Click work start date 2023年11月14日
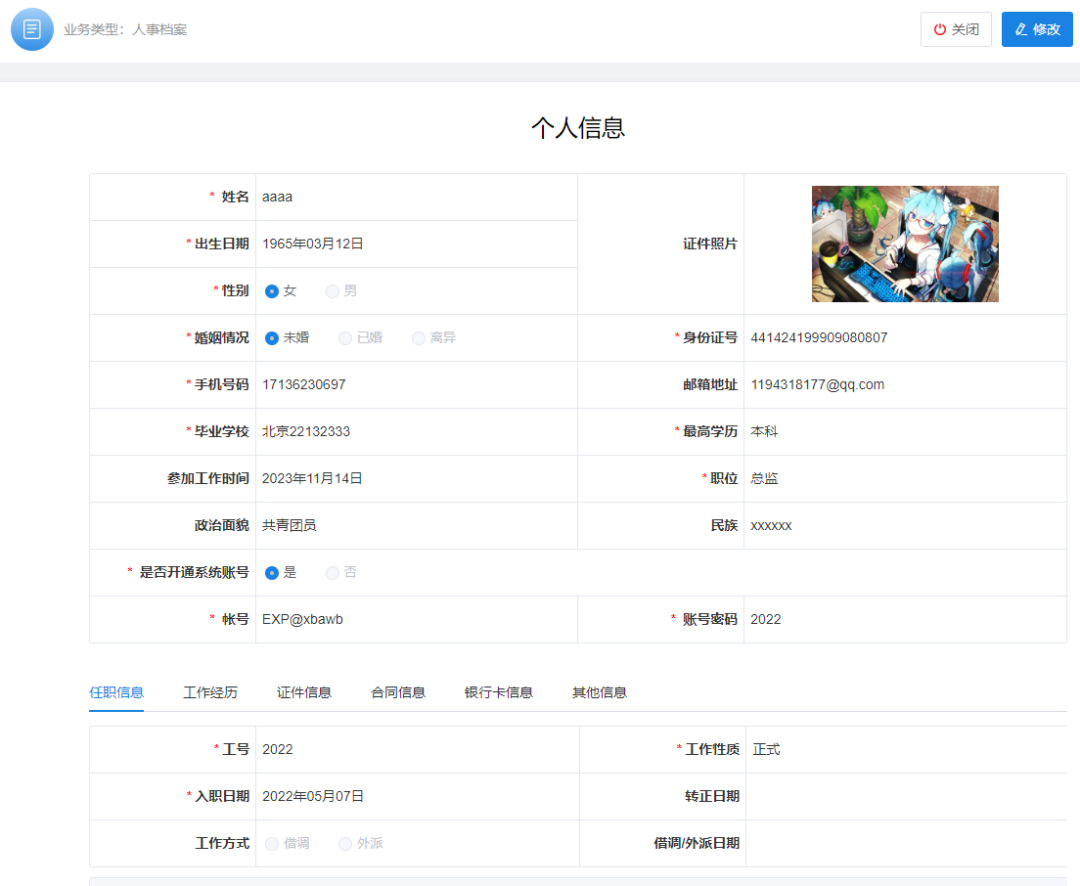1080x886 pixels. pos(312,478)
